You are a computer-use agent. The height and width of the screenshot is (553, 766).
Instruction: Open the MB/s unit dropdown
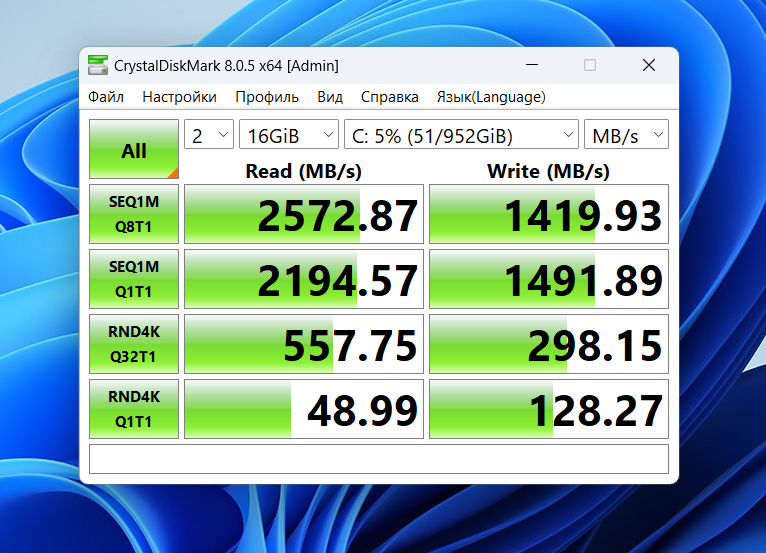point(626,134)
